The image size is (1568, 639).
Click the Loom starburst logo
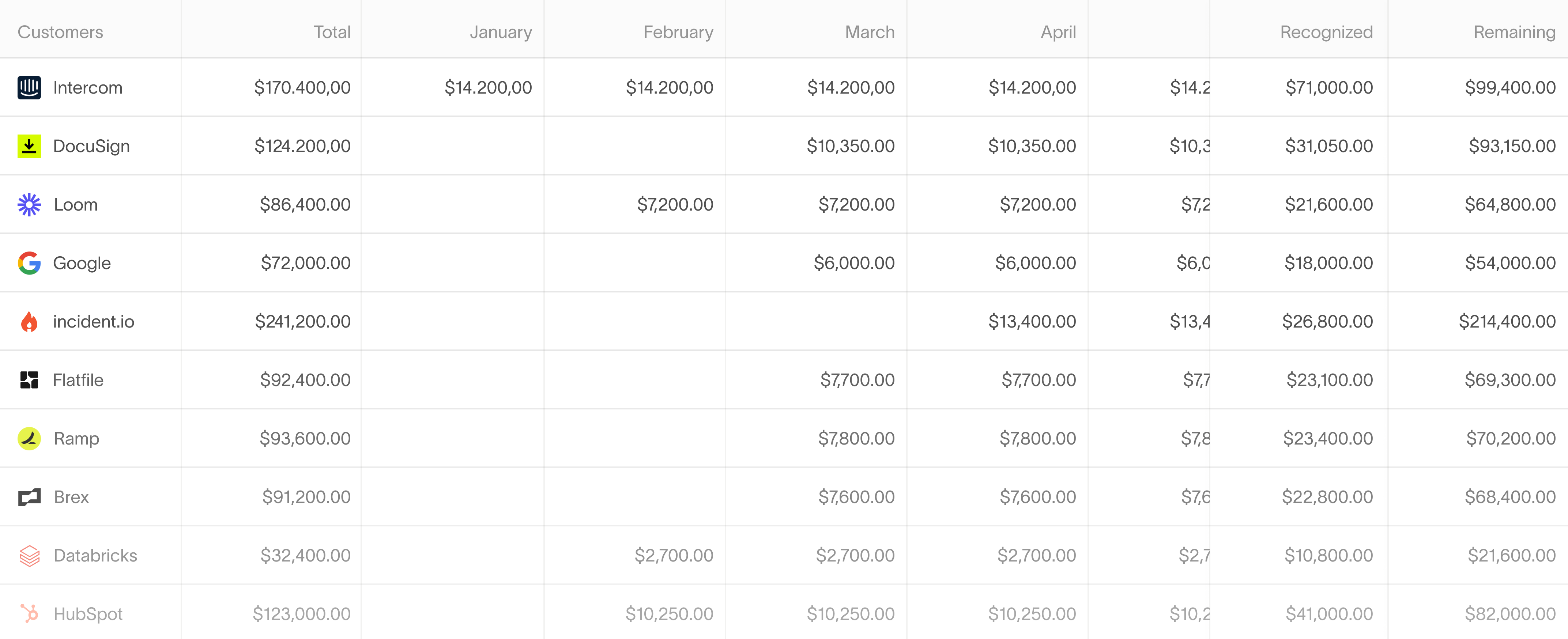pos(29,204)
